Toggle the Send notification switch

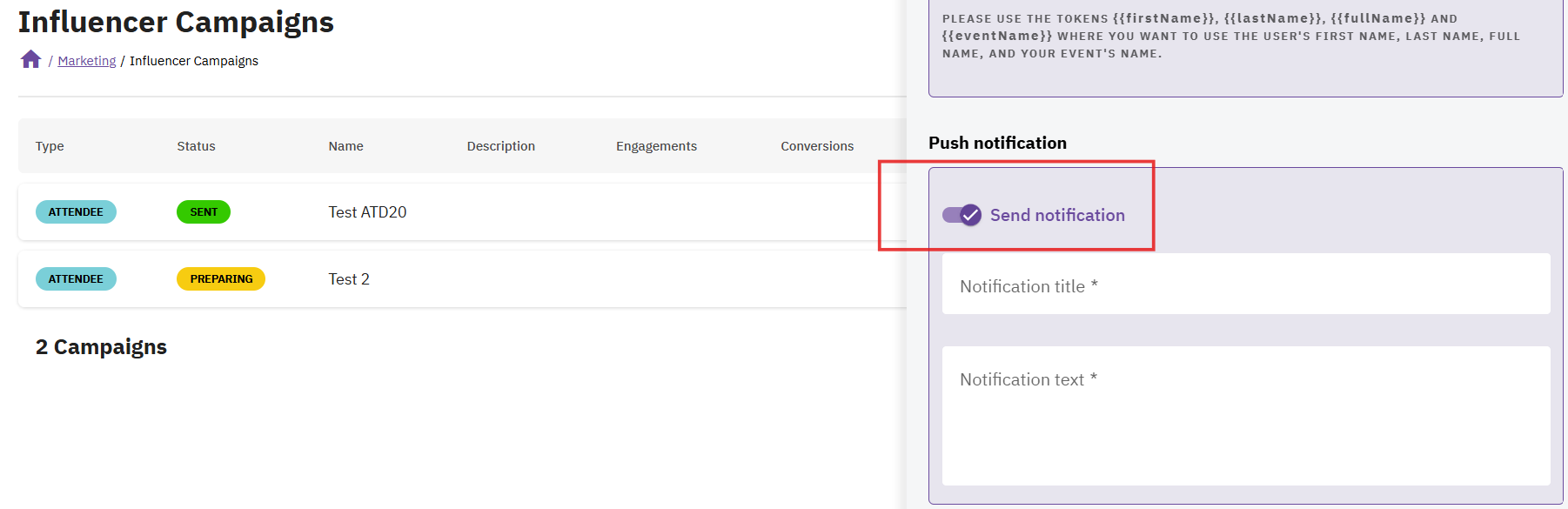(962, 215)
